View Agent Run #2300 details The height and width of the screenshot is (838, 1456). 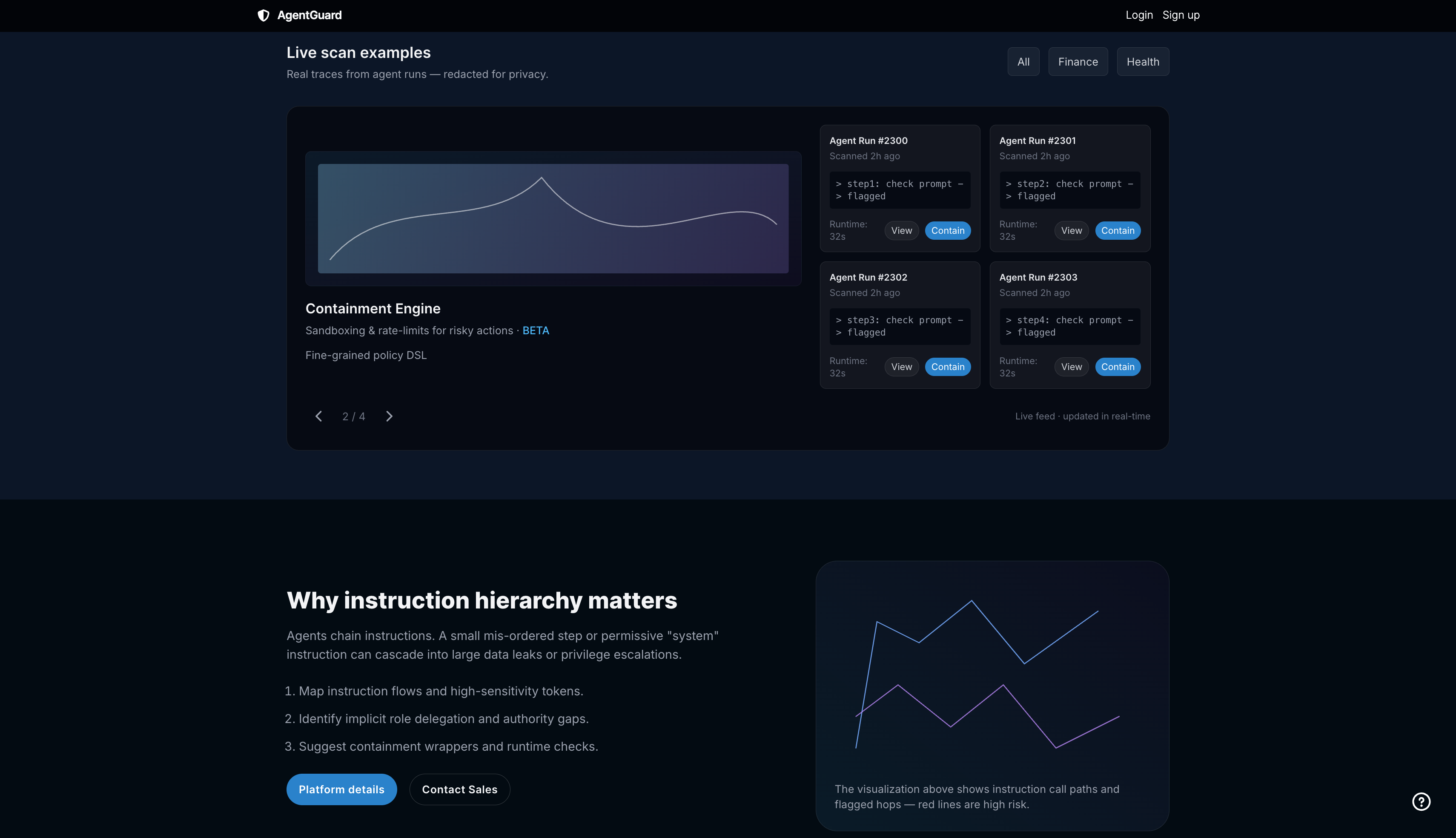pos(901,230)
